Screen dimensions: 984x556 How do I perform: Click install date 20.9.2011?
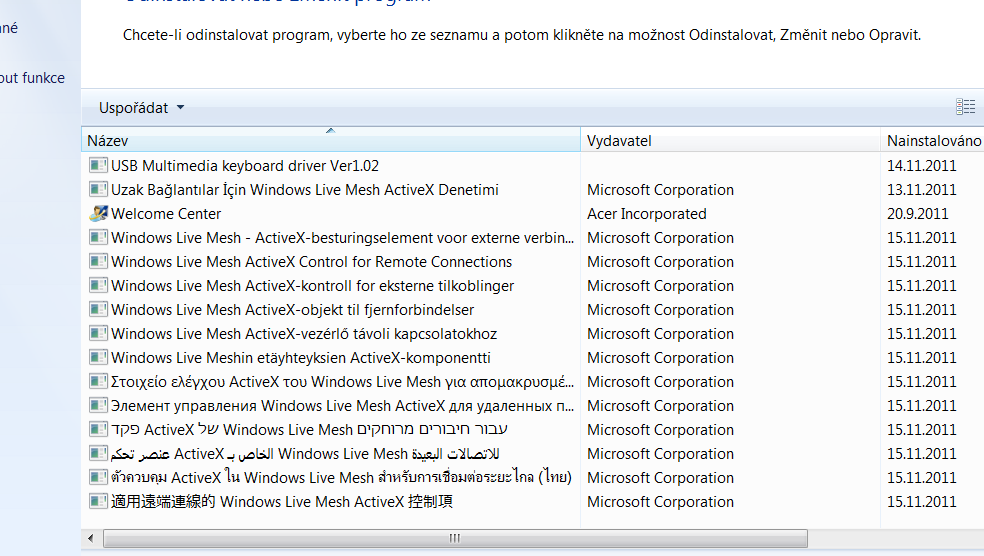(x=917, y=214)
